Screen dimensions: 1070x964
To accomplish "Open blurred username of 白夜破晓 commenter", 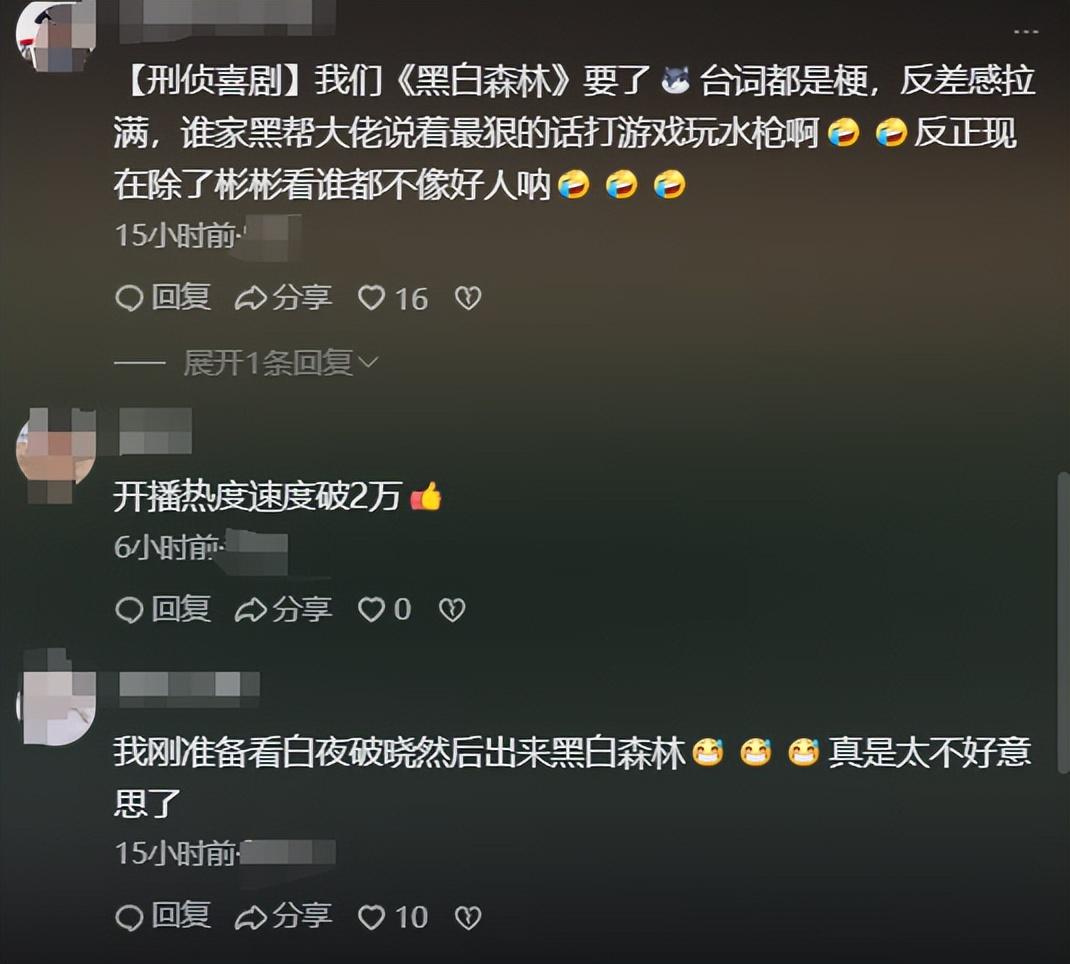I will tap(190, 684).
